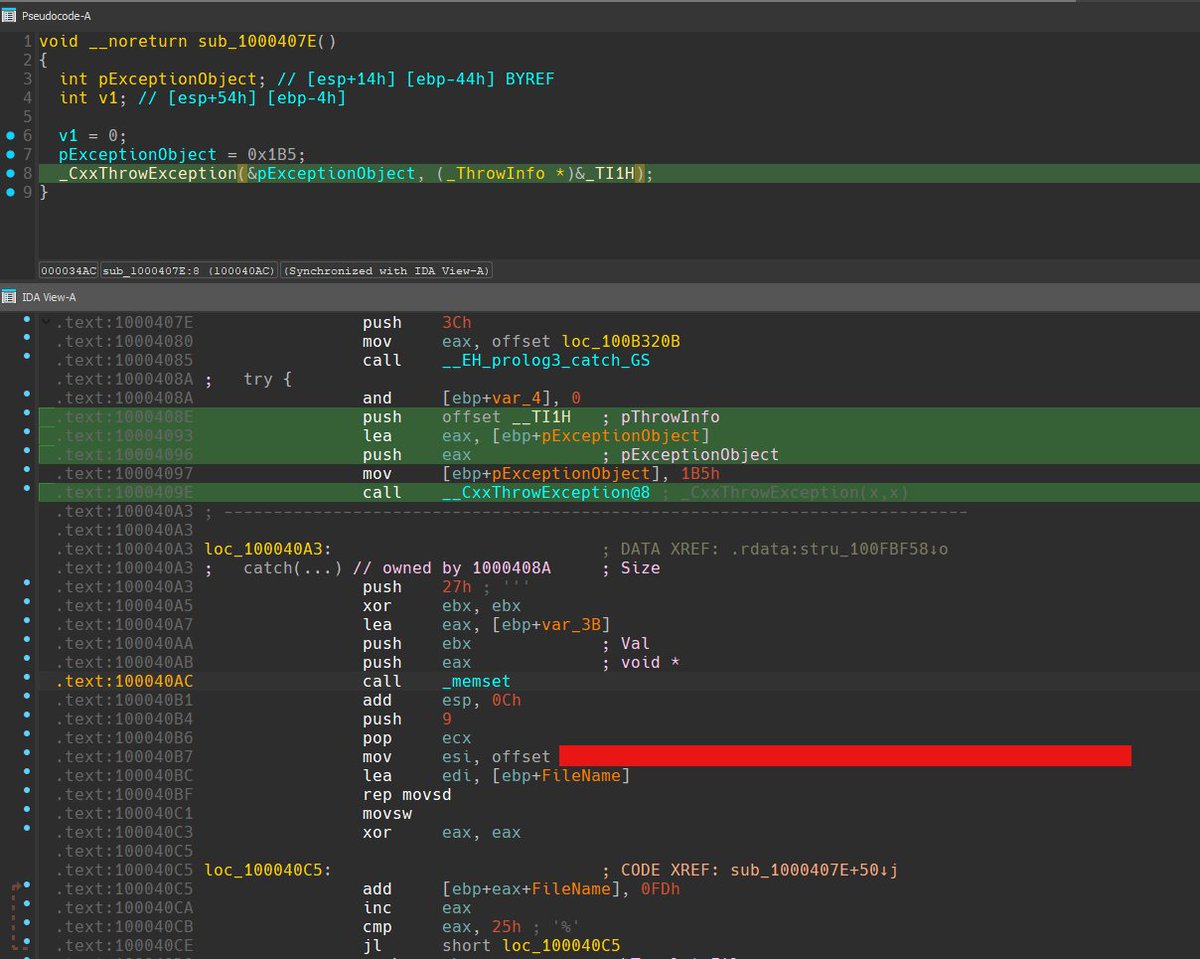
Task: Click address .text:1000408E on highlighted line
Action: pyautogui.click(x=127, y=417)
